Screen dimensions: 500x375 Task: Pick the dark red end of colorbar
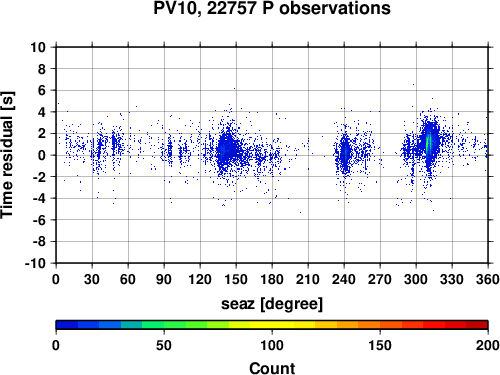pos(477,325)
